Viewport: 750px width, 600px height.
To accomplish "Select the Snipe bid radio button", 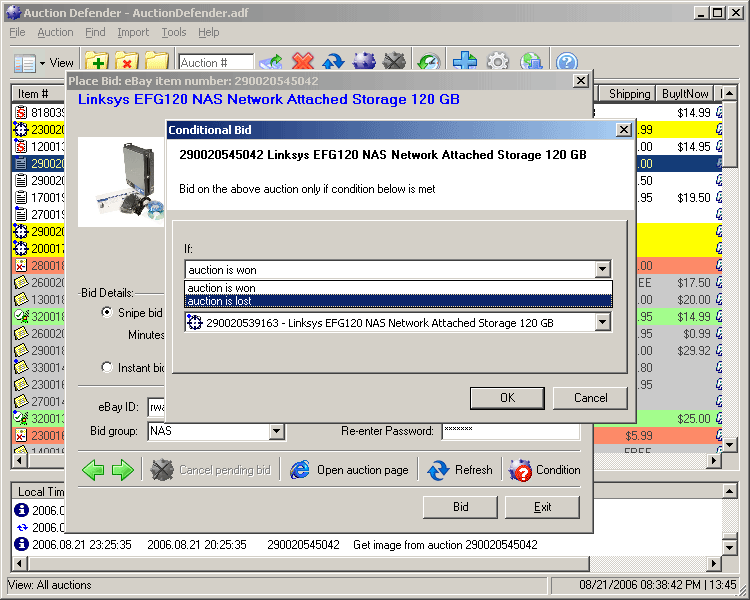I will [x=107, y=312].
